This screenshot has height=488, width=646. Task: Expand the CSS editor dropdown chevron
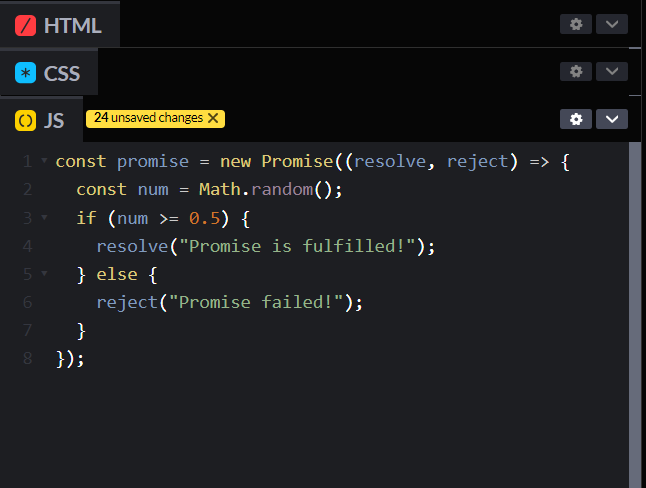[612, 71]
